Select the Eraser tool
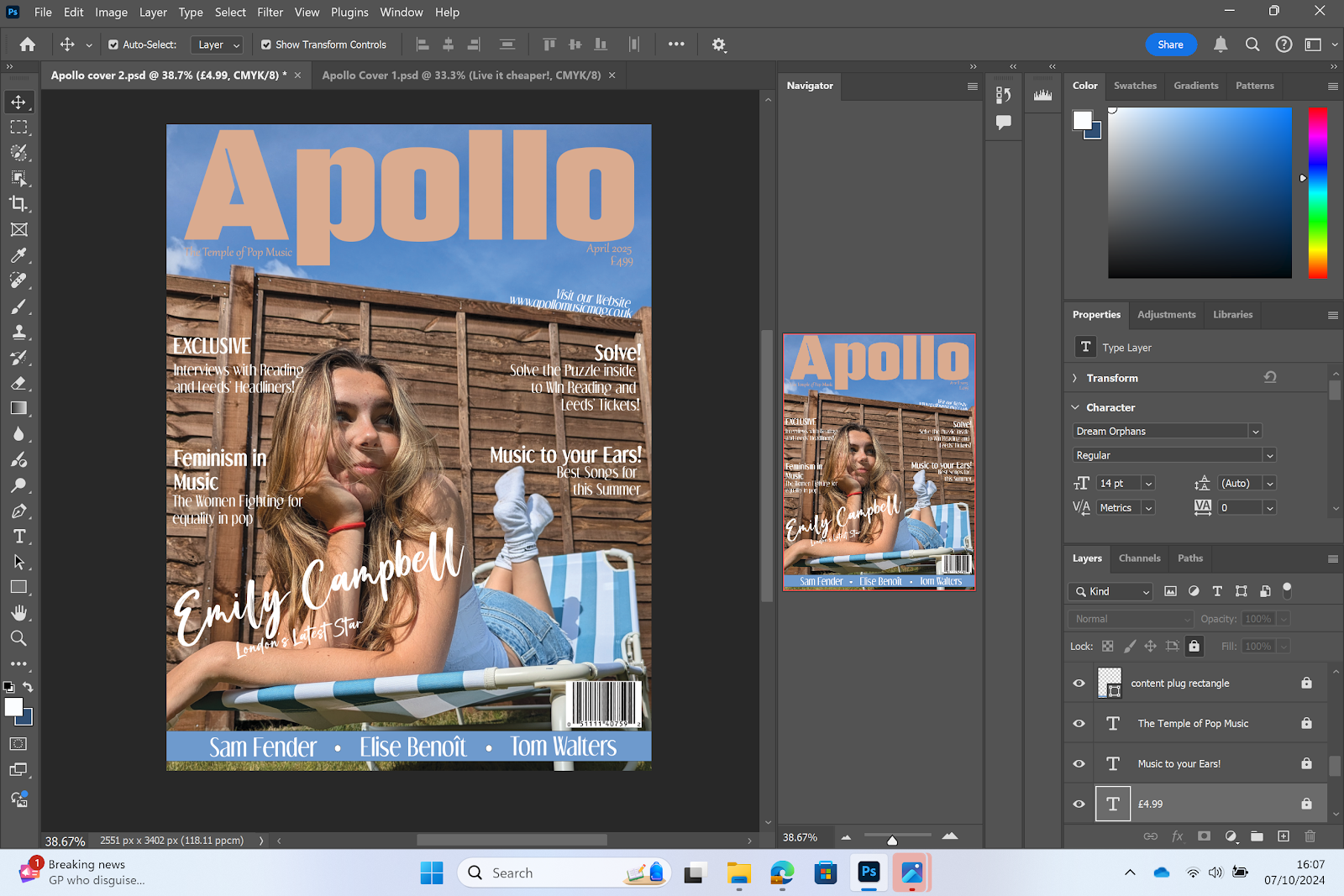The image size is (1344, 896). tap(18, 383)
